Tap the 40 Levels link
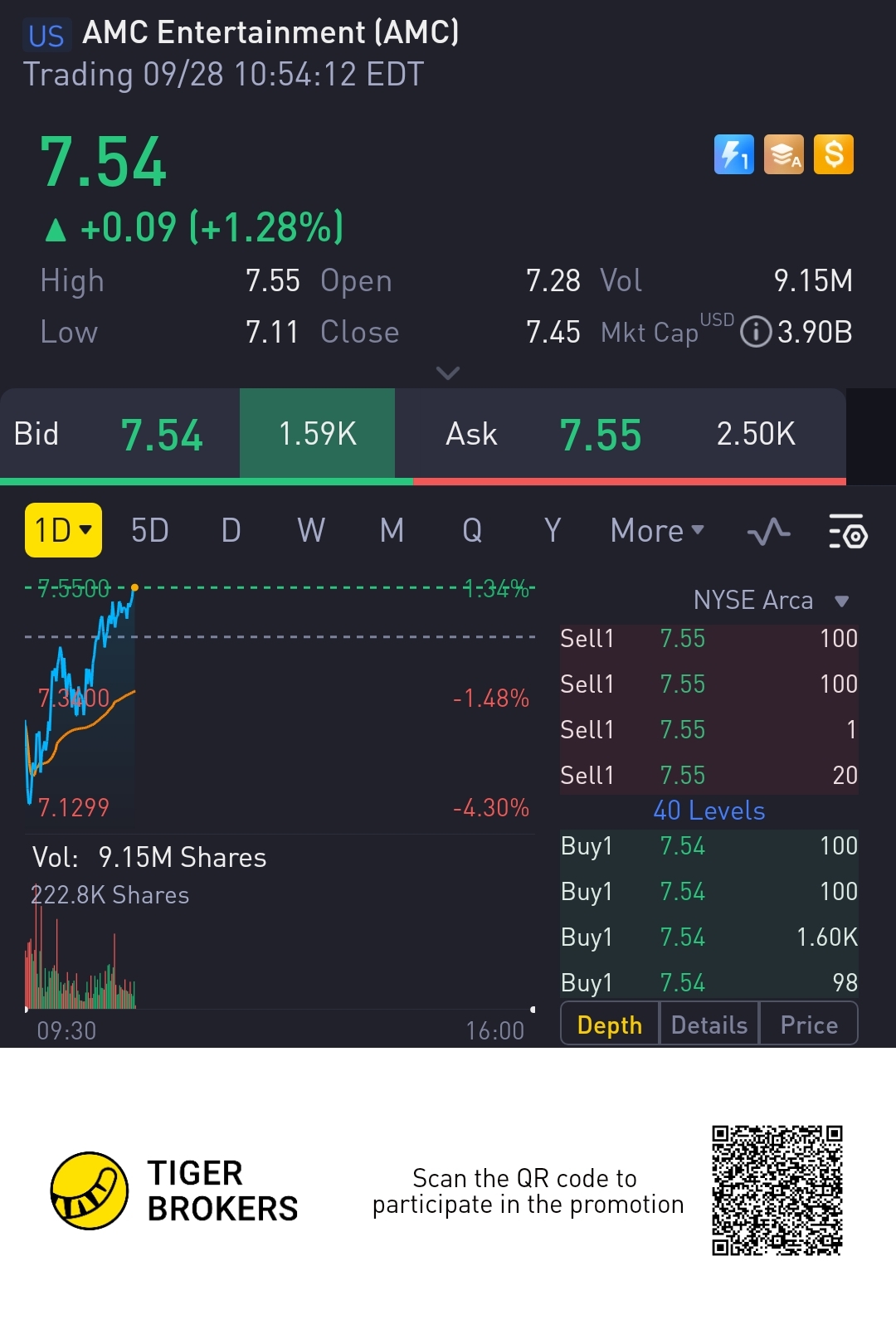This screenshot has height=1334, width=896. click(709, 811)
